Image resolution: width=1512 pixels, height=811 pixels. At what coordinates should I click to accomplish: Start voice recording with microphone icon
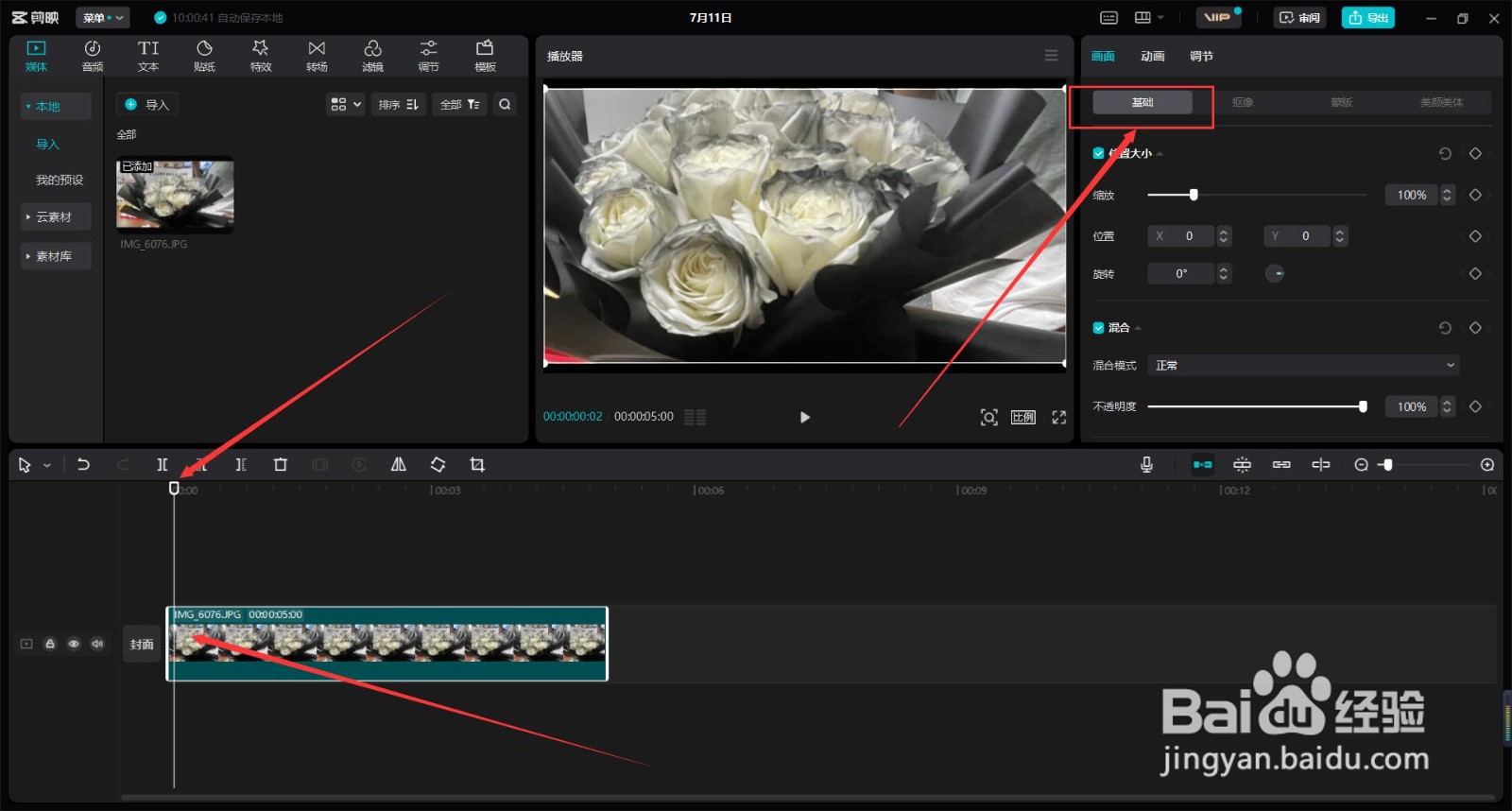coord(1146,464)
